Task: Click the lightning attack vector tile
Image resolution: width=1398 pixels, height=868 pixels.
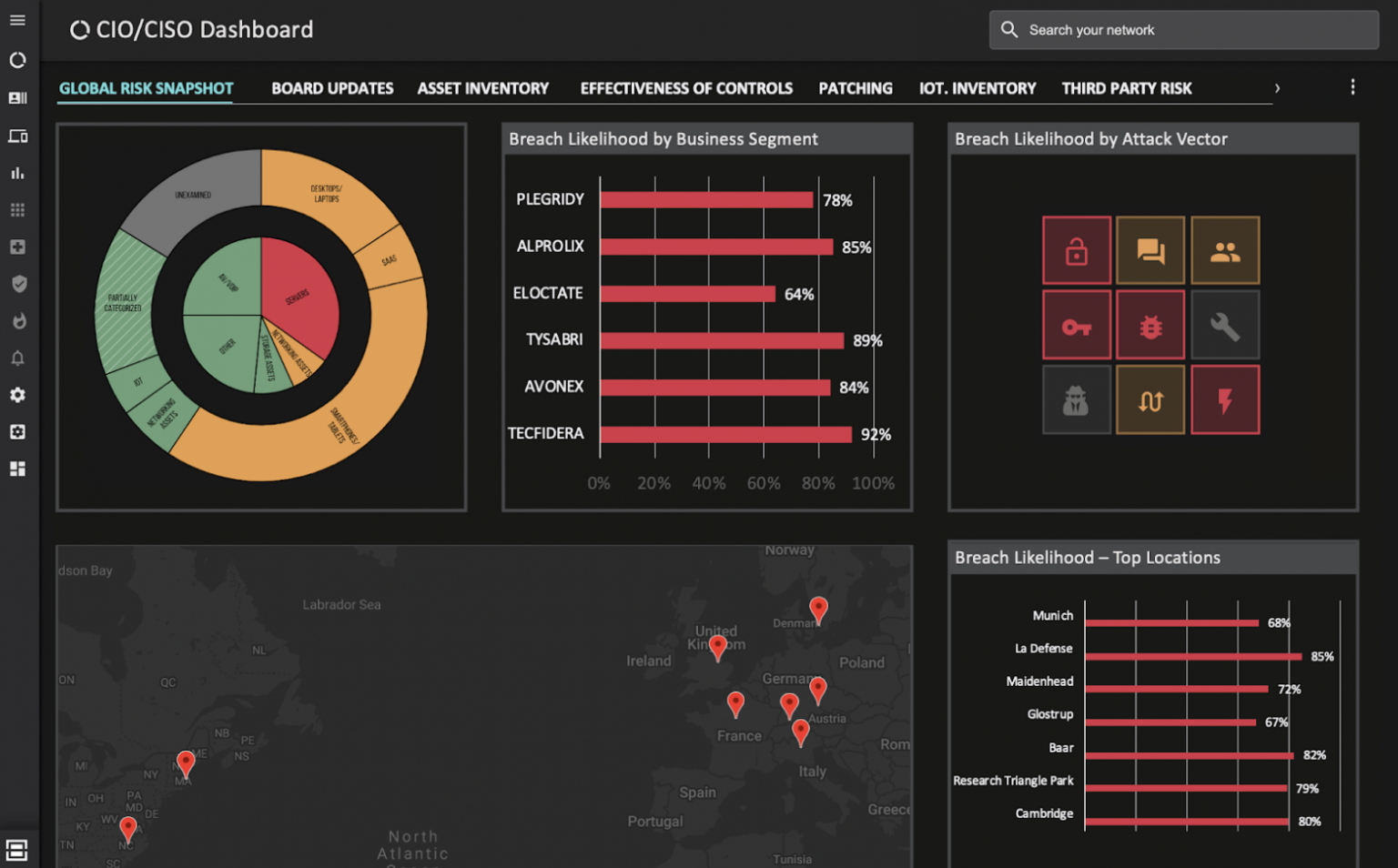Action: (1224, 399)
